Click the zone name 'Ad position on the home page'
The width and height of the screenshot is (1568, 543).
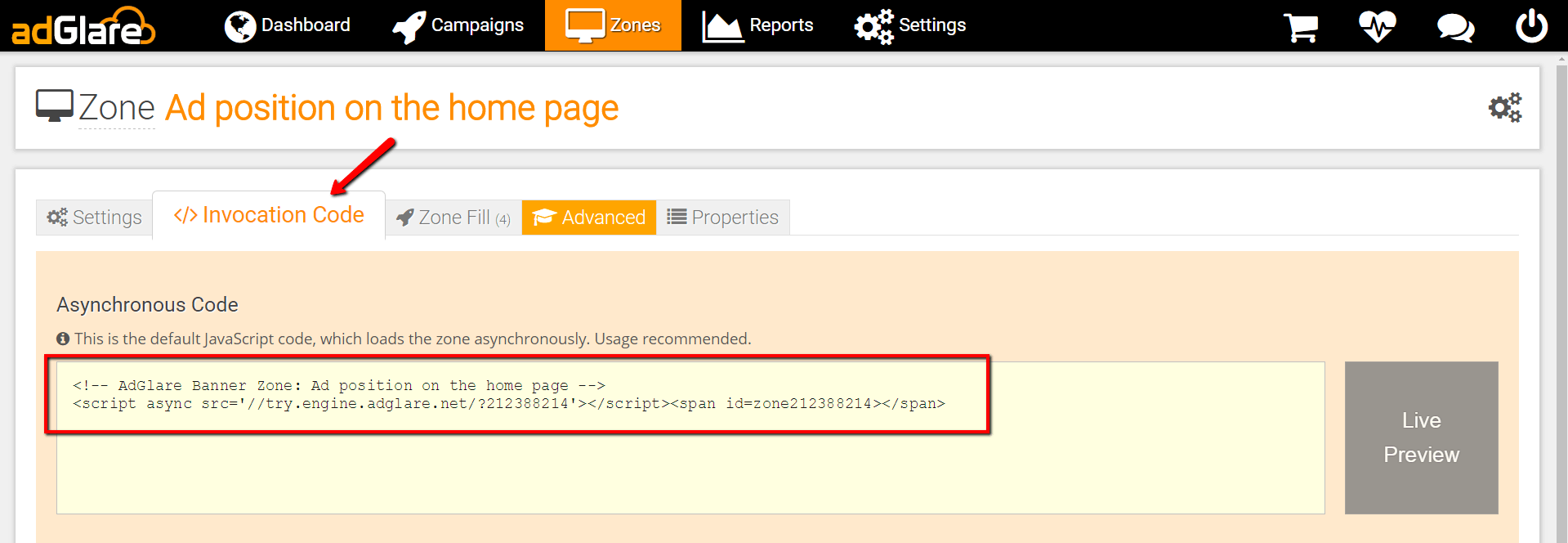point(392,108)
